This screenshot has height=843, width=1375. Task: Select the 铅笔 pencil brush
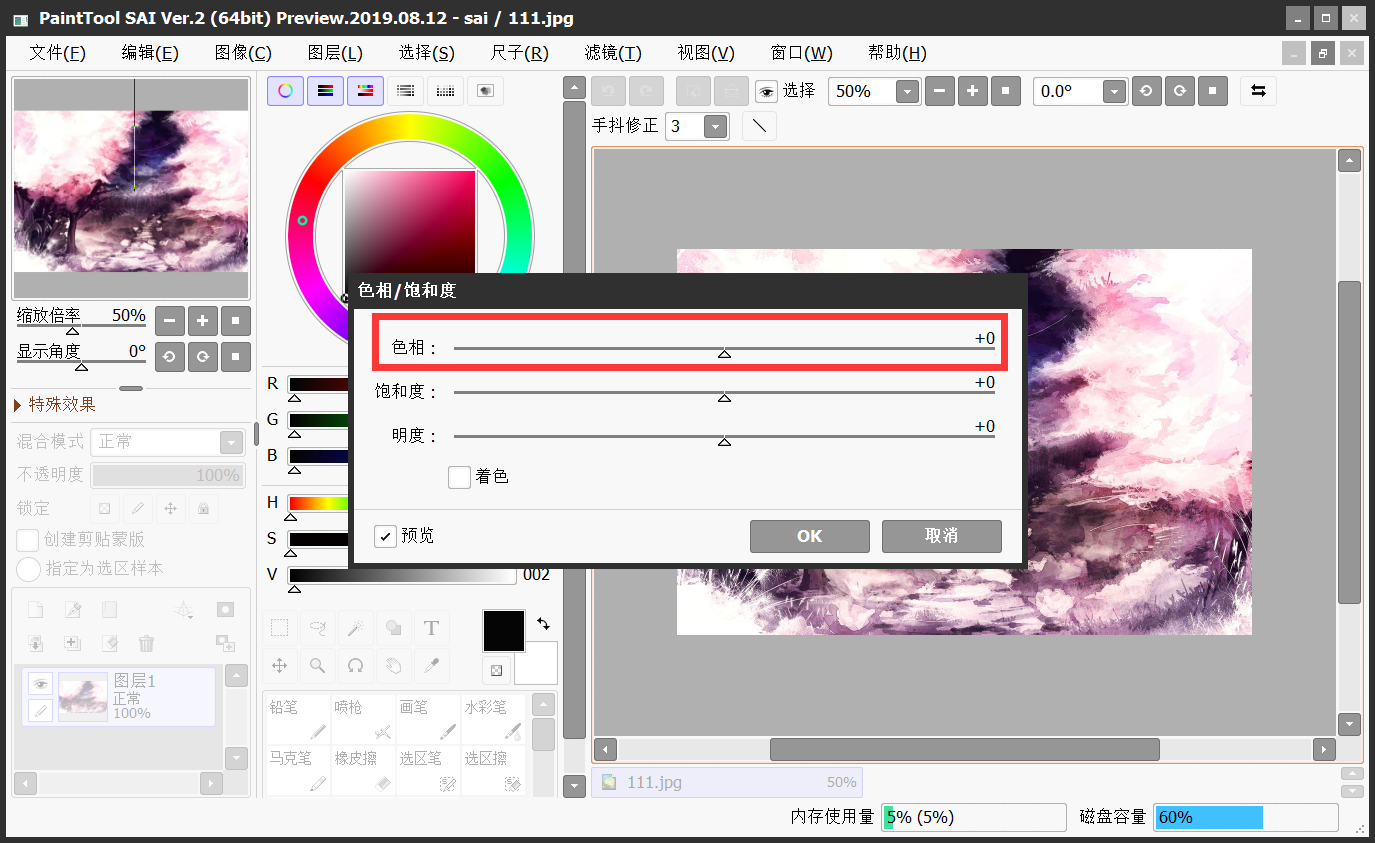pos(297,719)
